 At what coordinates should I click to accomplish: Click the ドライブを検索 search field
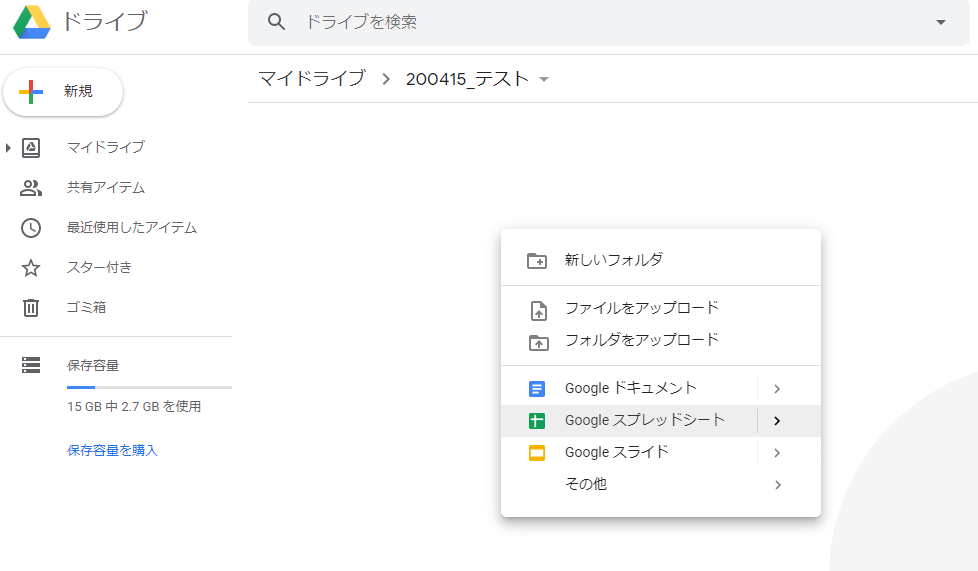coord(609,22)
